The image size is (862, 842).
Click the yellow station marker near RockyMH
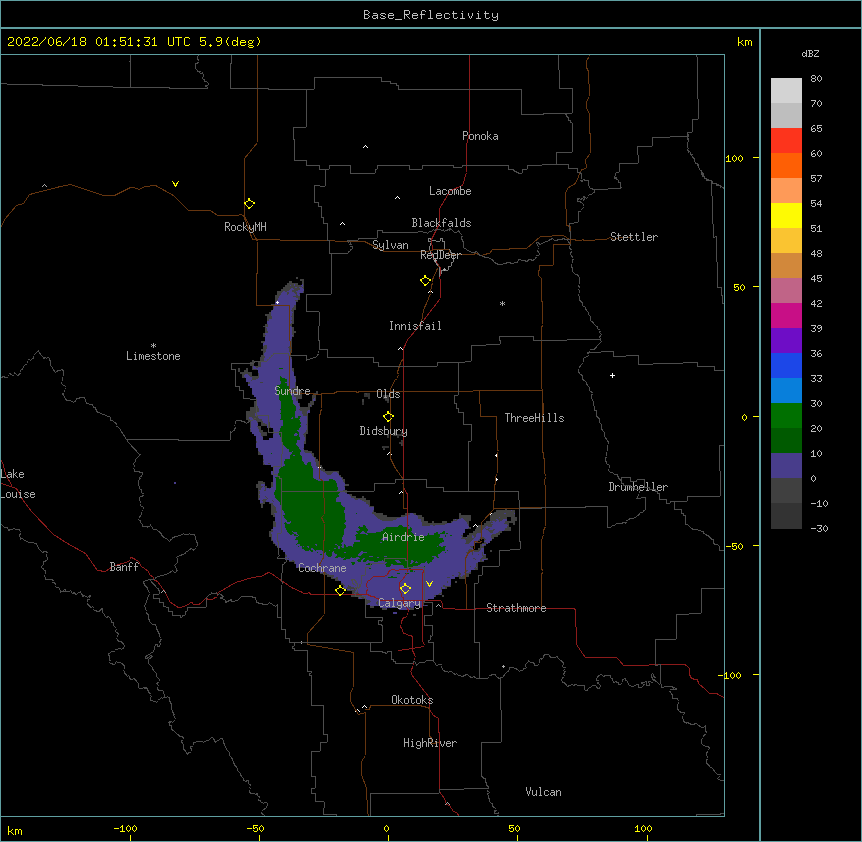[x=249, y=204]
